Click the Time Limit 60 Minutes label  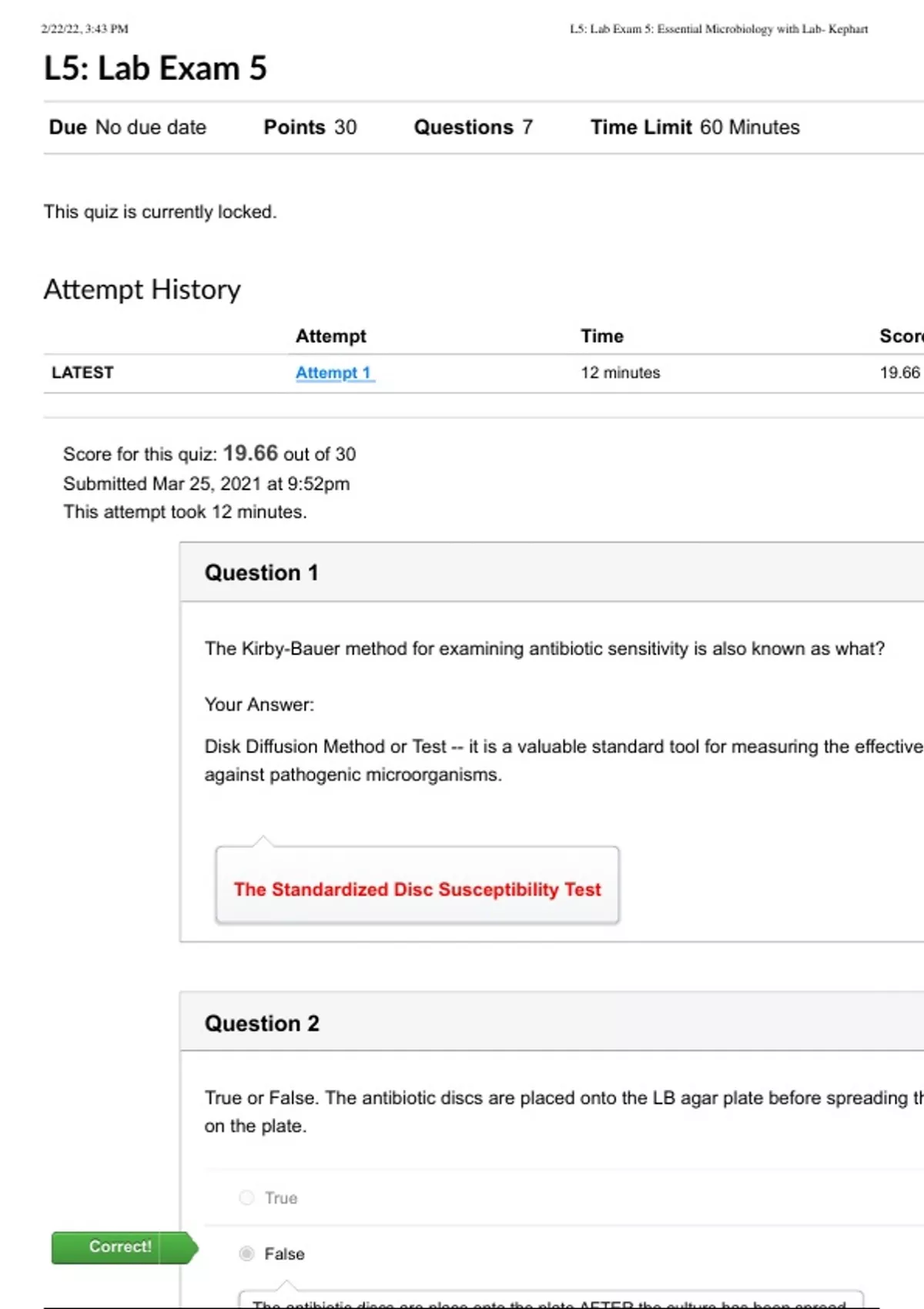coord(695,127)
